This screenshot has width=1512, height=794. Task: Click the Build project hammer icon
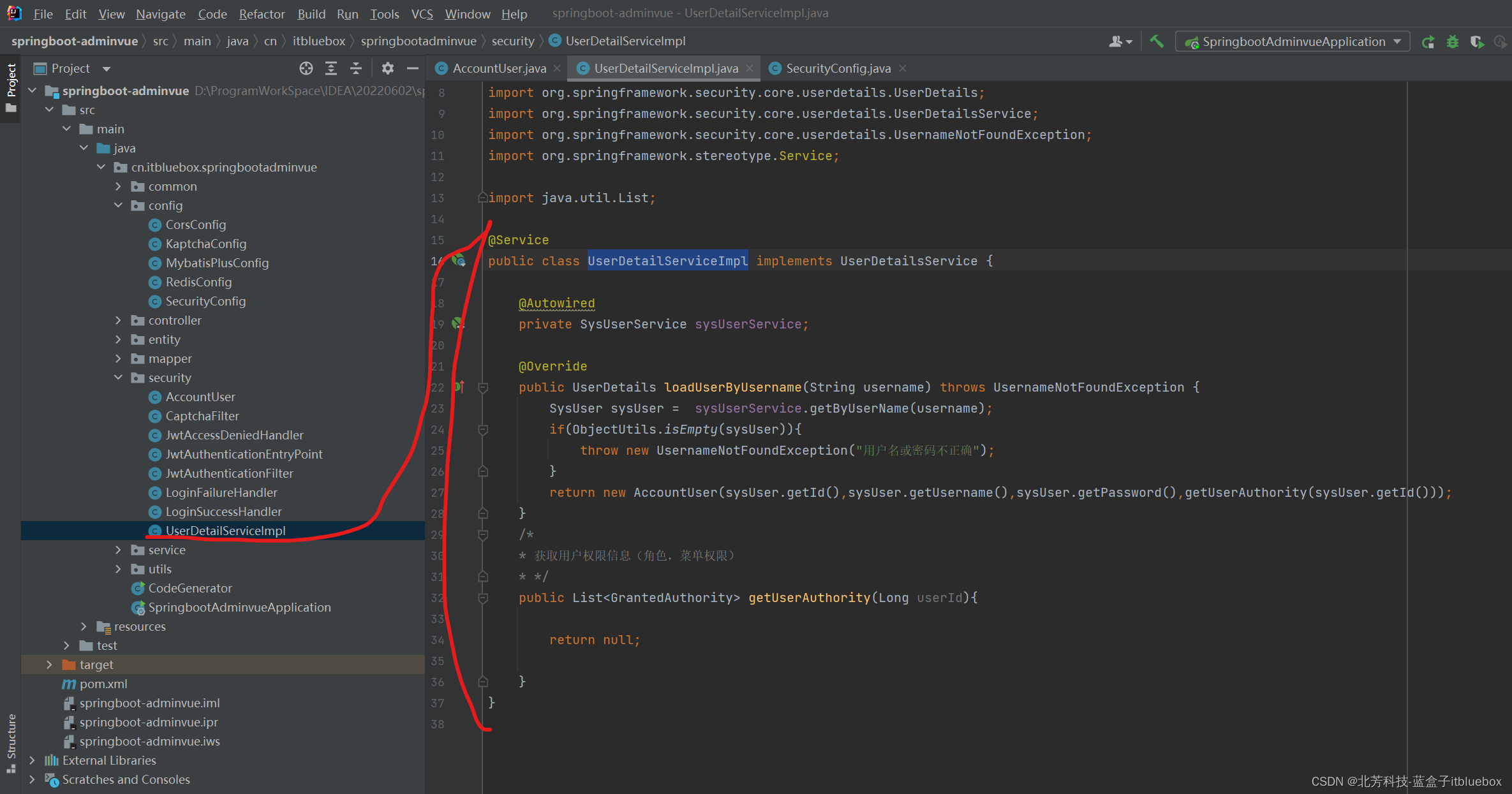pos(1156,41)
